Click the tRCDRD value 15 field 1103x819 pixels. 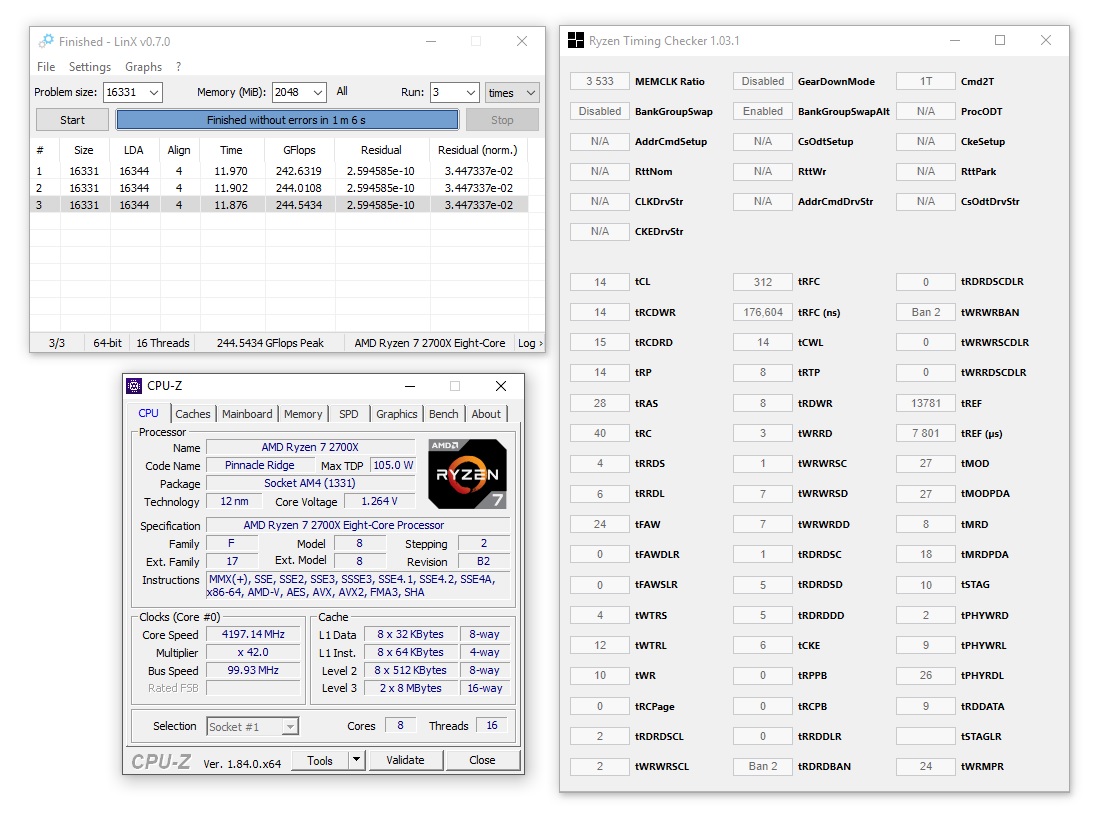600,342
